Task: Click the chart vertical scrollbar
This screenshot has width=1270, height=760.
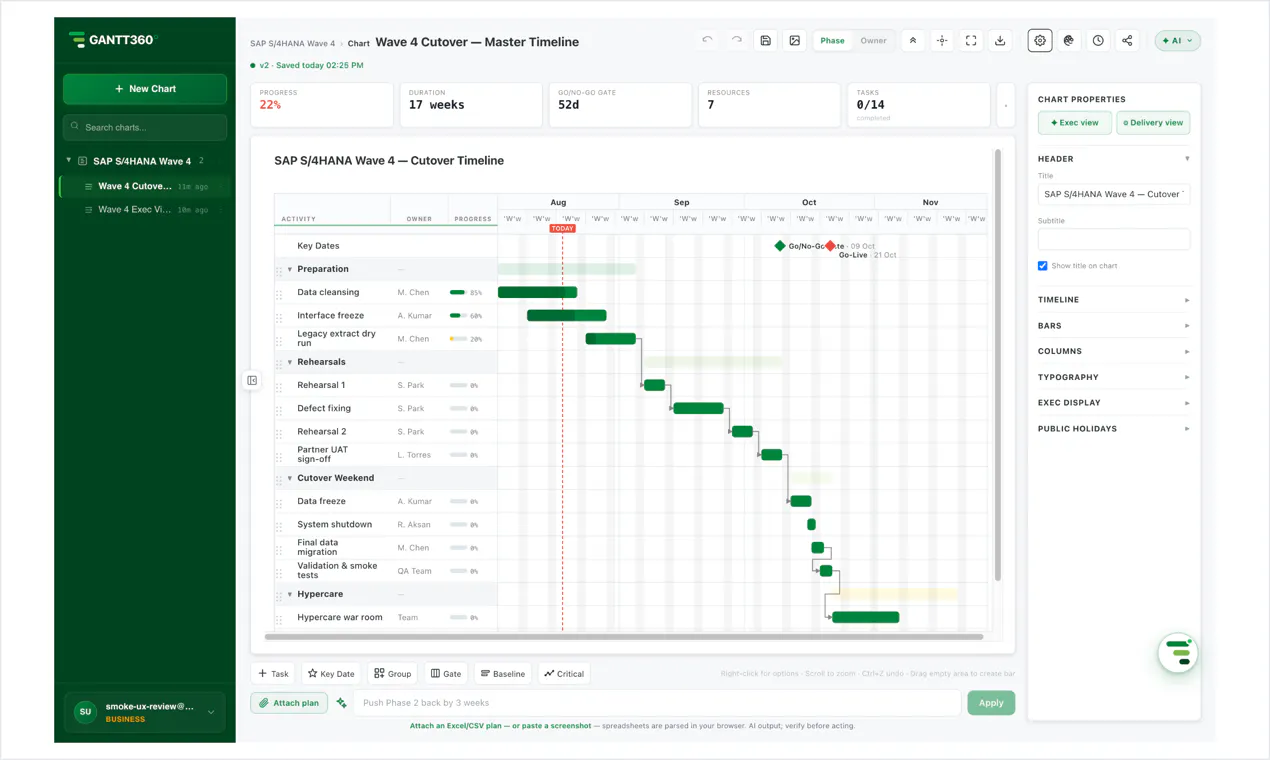Action: coord(997,365)
